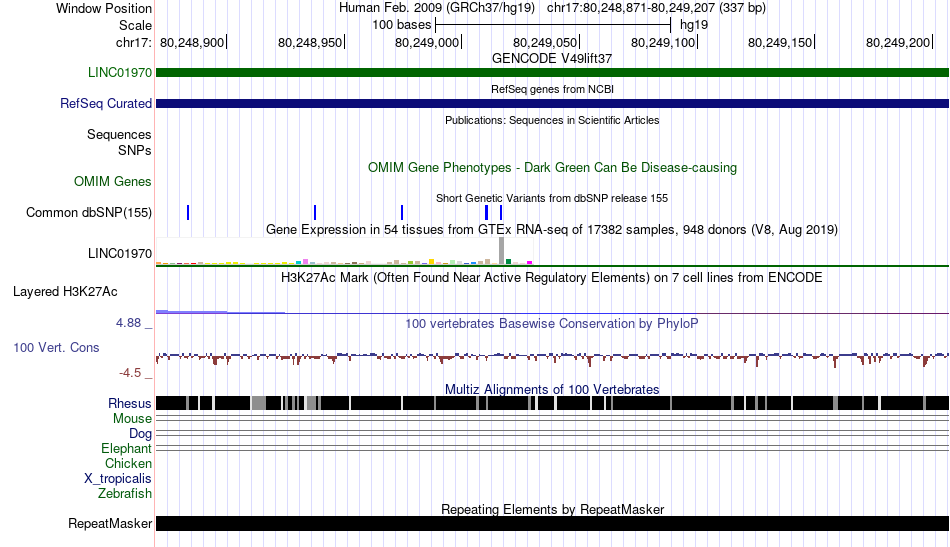Select the Elephant alignment label
Viewport: 950px width, 547px height.
[126, 449]
